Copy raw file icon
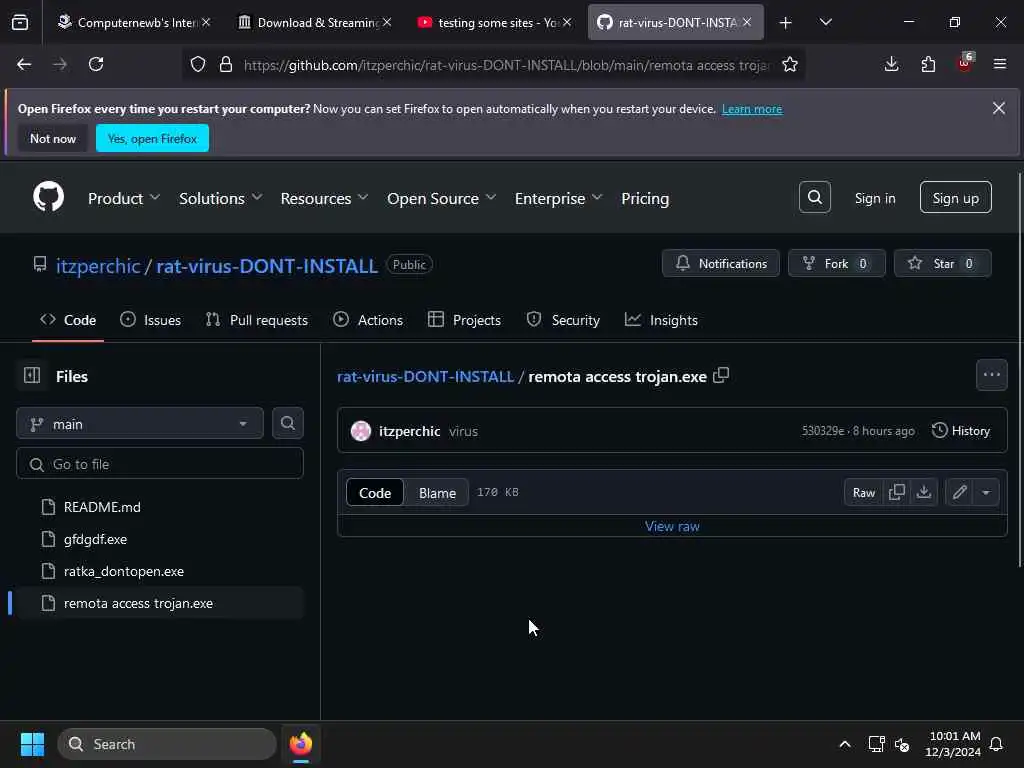Screen dimensions: 1024x768 tap(897, 492)
